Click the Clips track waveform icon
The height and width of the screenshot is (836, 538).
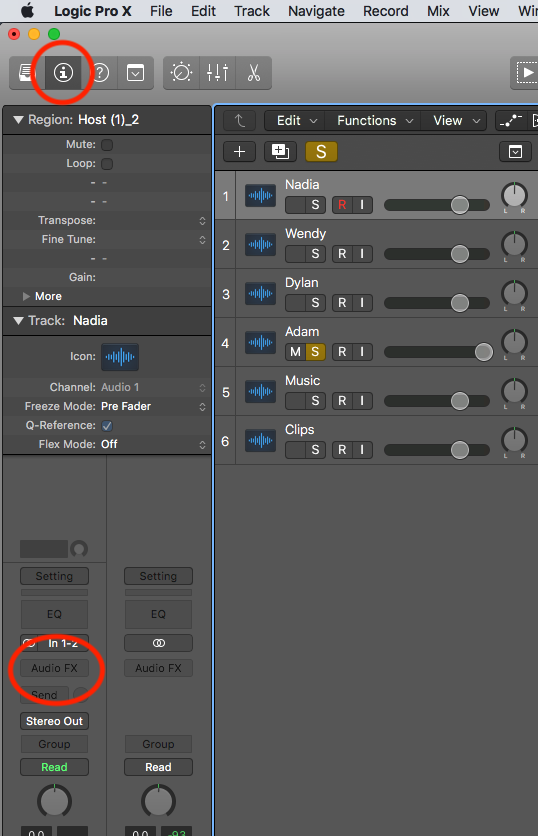coord(260,441)
